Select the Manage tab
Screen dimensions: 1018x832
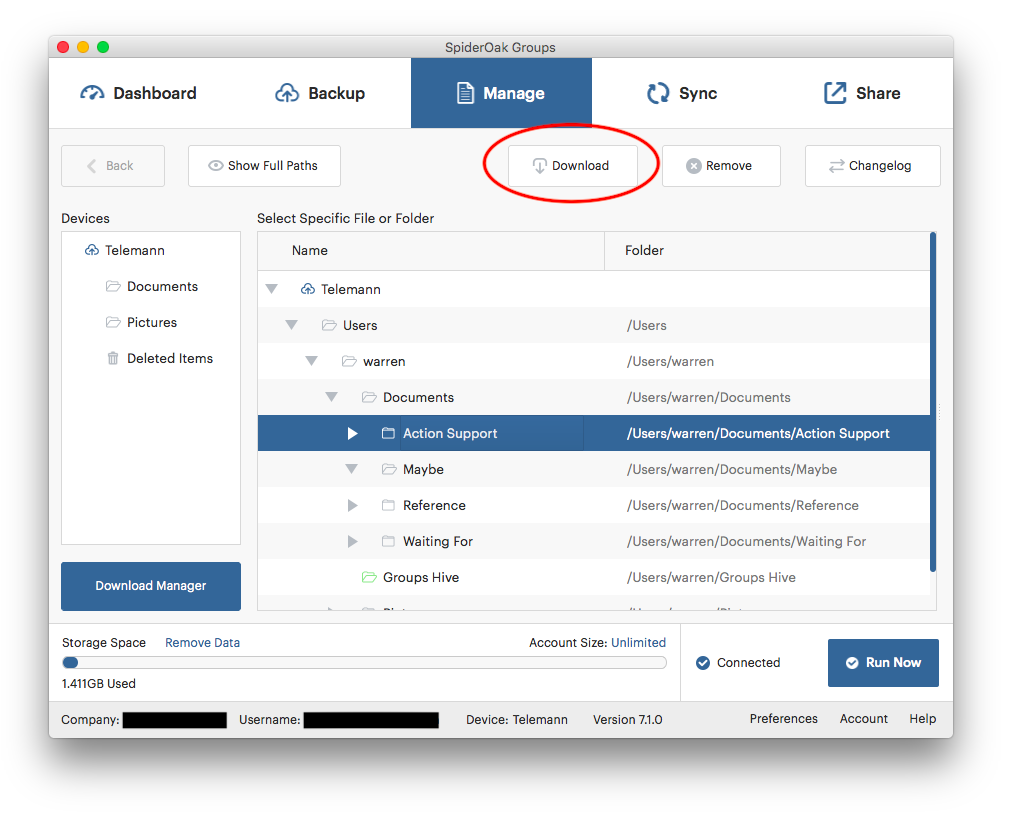501,93
